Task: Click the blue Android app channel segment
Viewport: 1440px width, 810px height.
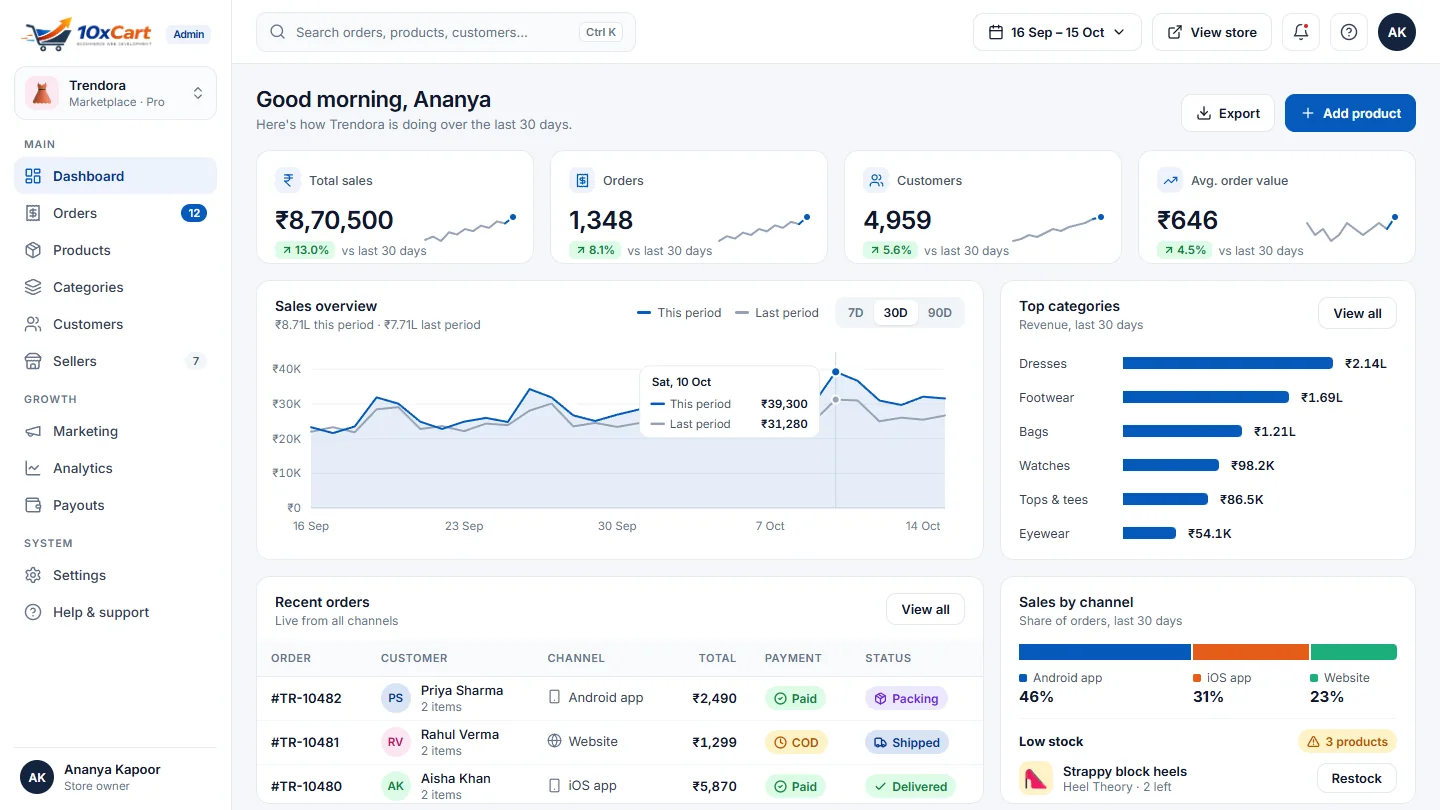Action: coord(1105,652)
